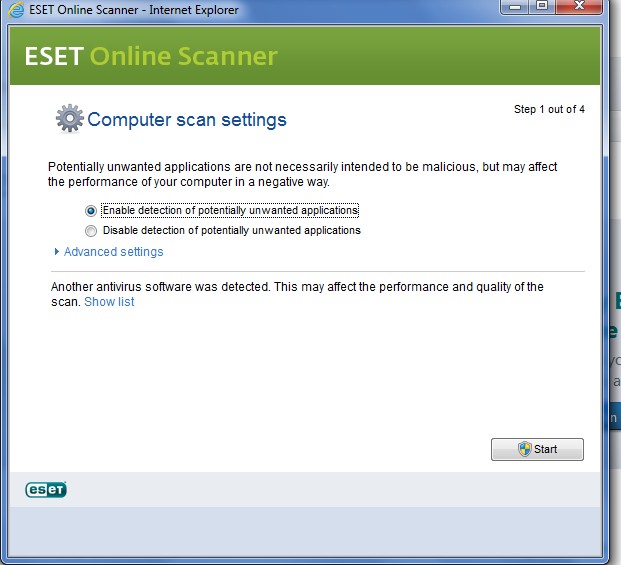This screenshot has width=621, height=565.
Task: Click the 'ESET Online Scanner' banner title
Action: [151, 56]
